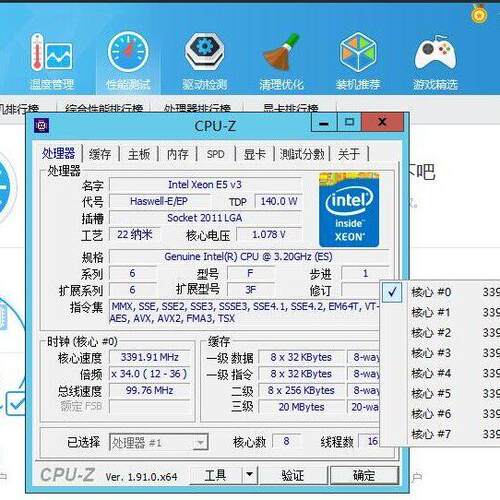Open the 主板 mainboard tab
The height and width of the screenshot is (500, 500).
(x=139, y=154)
